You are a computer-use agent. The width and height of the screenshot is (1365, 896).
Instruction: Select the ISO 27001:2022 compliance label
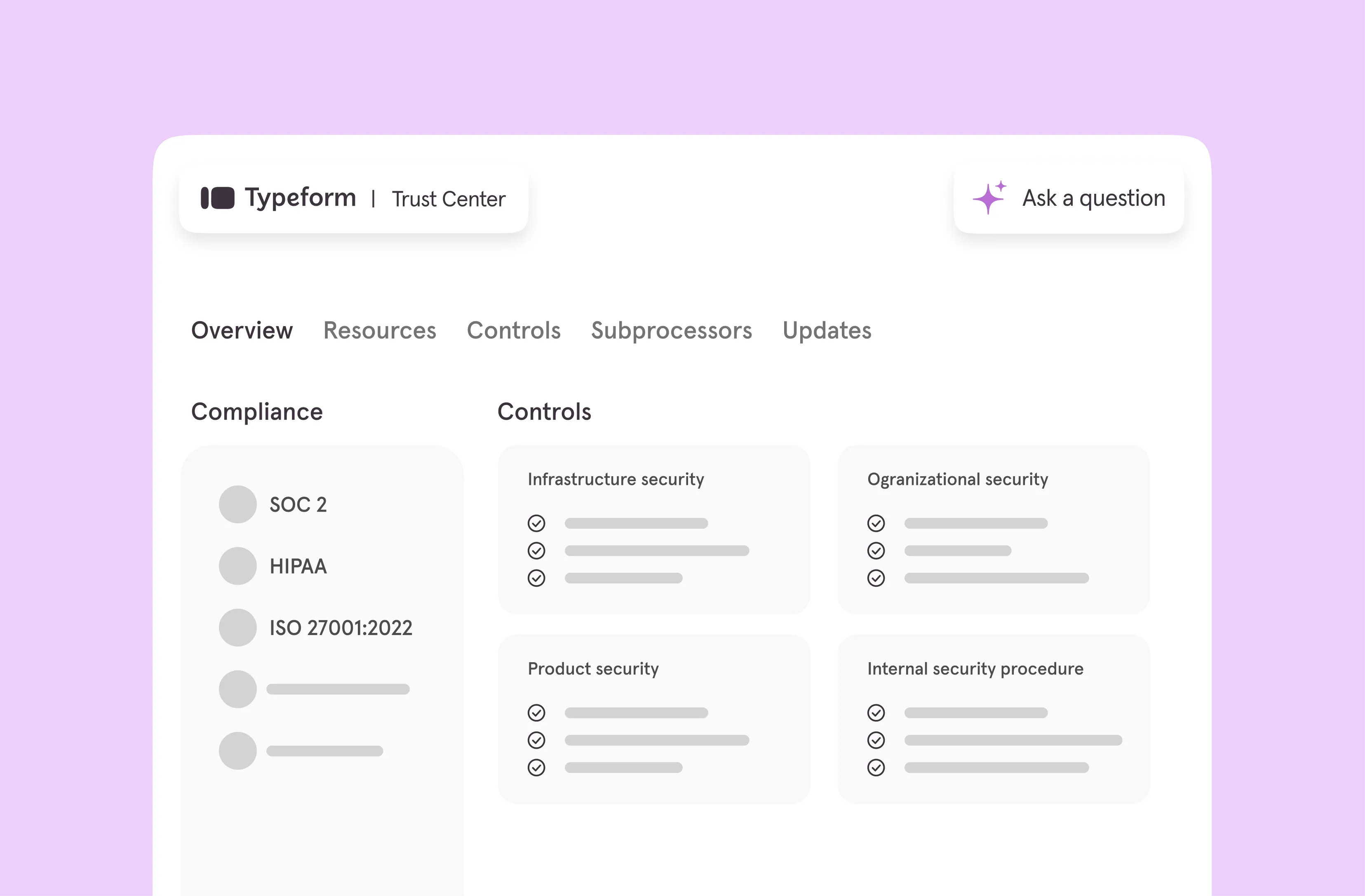click(341, 628)
